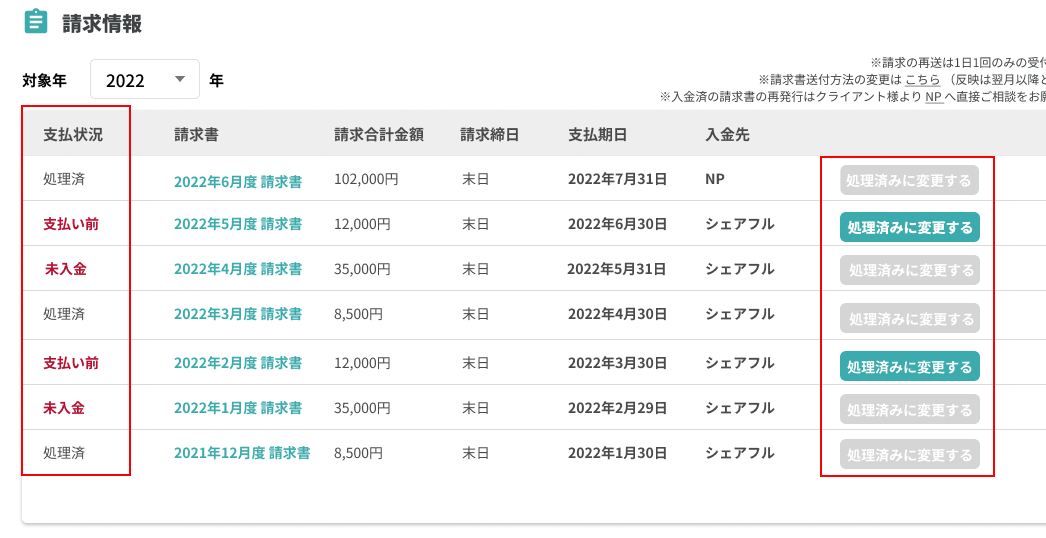Screen dimensions: 1046x538
Task: Open the 対象年 2022 year dropdown
Action: point(145,80)
